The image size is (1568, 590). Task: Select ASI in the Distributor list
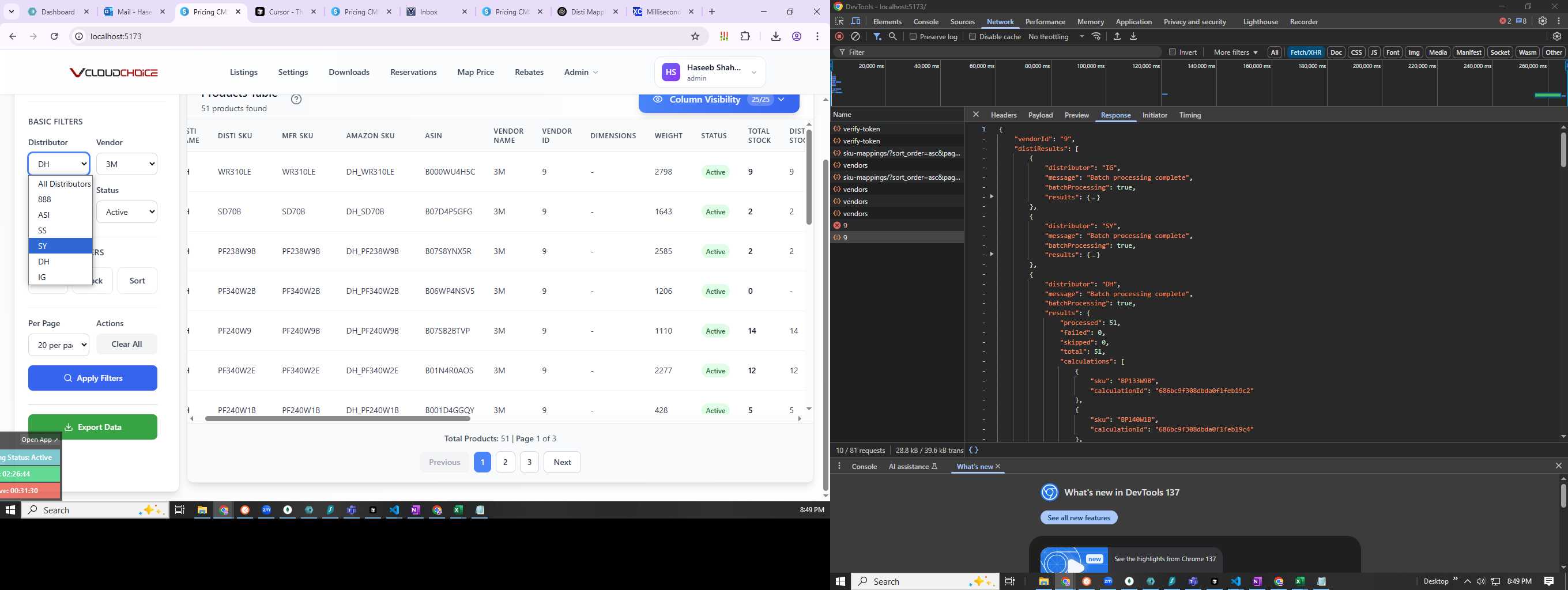[61, 215]
